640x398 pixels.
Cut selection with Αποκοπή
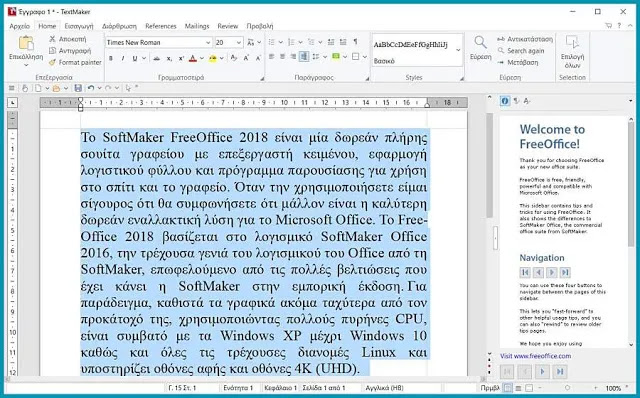coord(67,39)
